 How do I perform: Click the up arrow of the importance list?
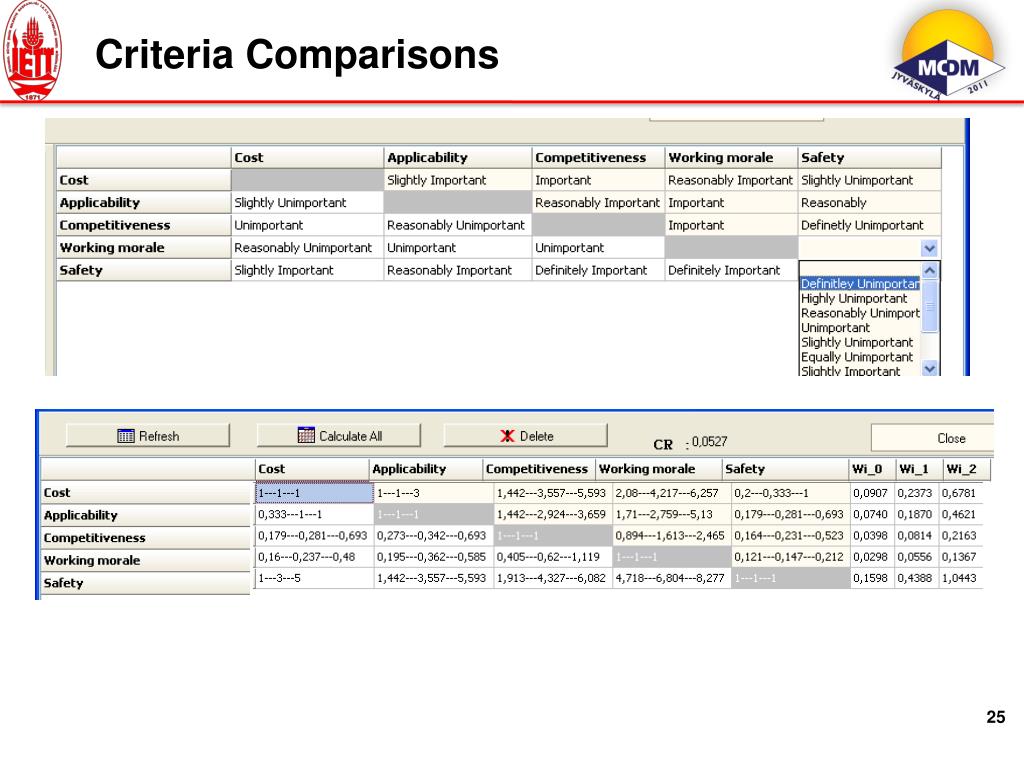coord(930,270)
